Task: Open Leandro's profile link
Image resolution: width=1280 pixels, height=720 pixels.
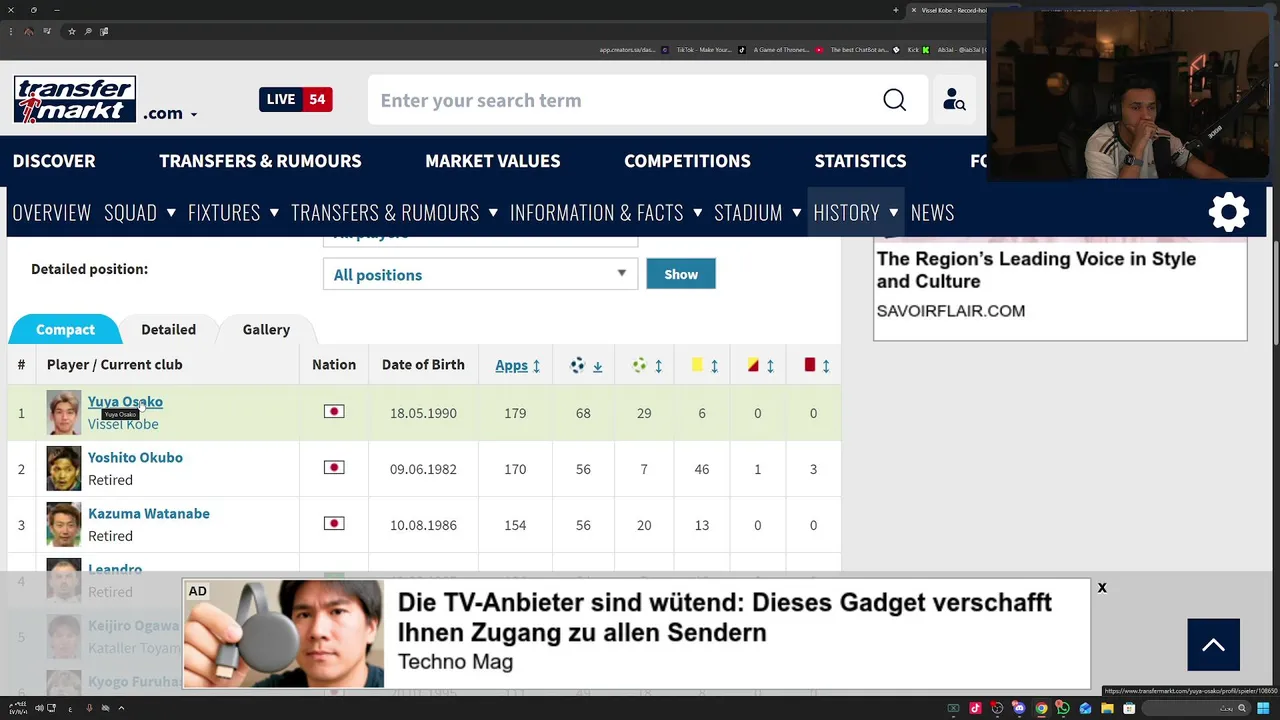Action: [x=115, y=568]
